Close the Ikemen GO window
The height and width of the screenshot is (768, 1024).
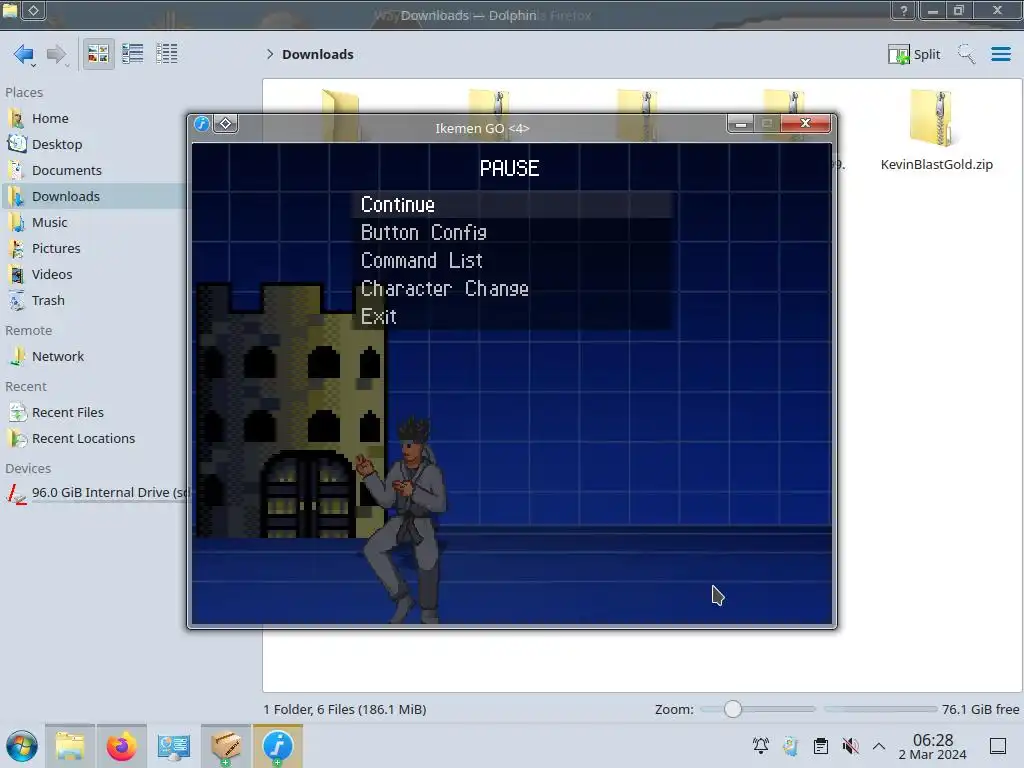pyautogui.click(x=805, y=123)
